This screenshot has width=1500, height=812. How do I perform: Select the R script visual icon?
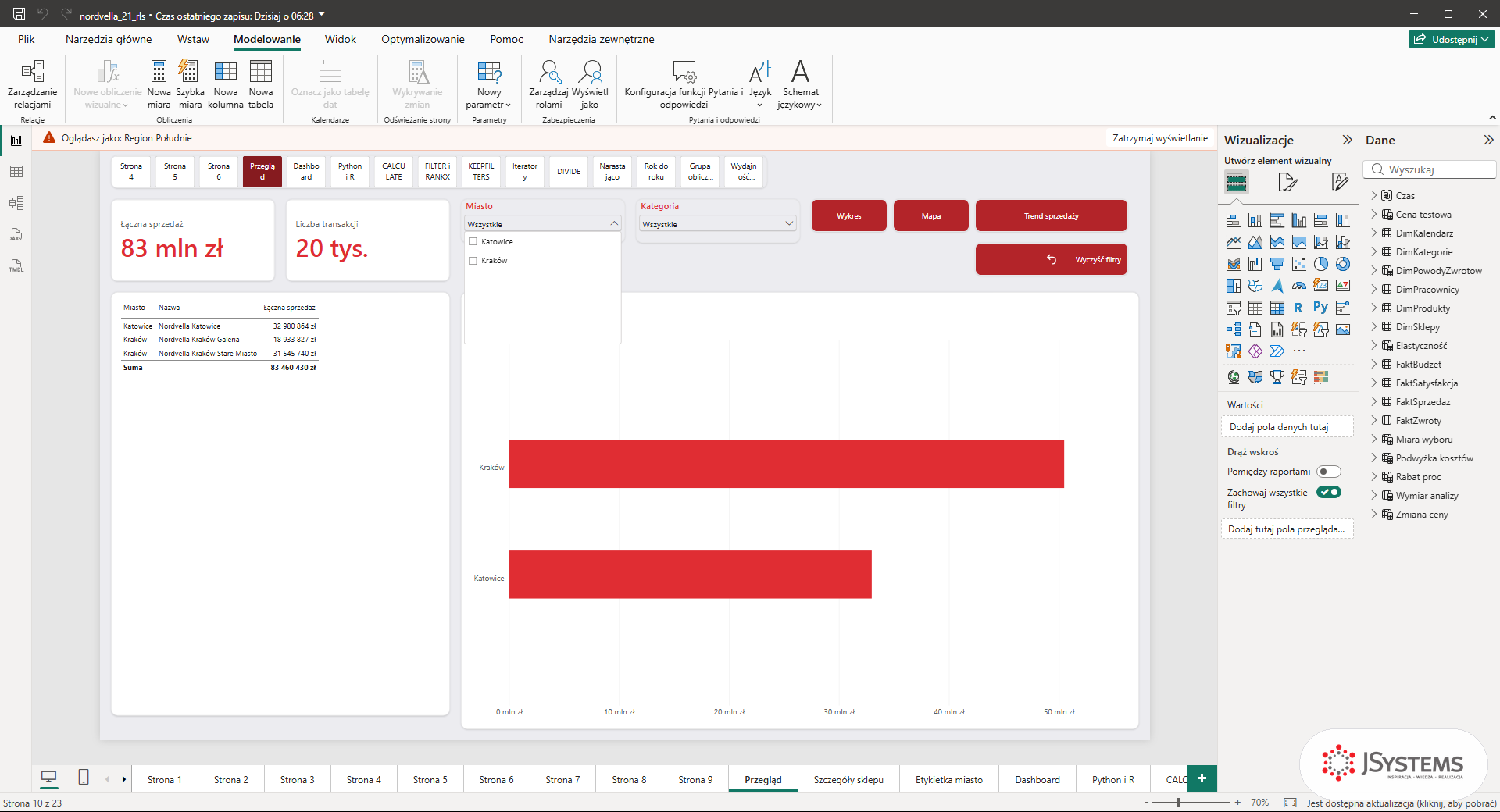[1299, 308]
